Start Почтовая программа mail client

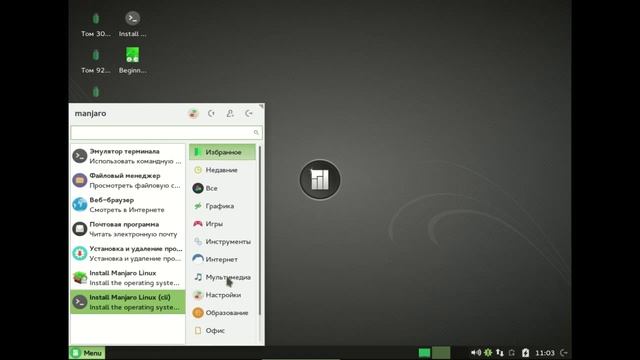128,229
